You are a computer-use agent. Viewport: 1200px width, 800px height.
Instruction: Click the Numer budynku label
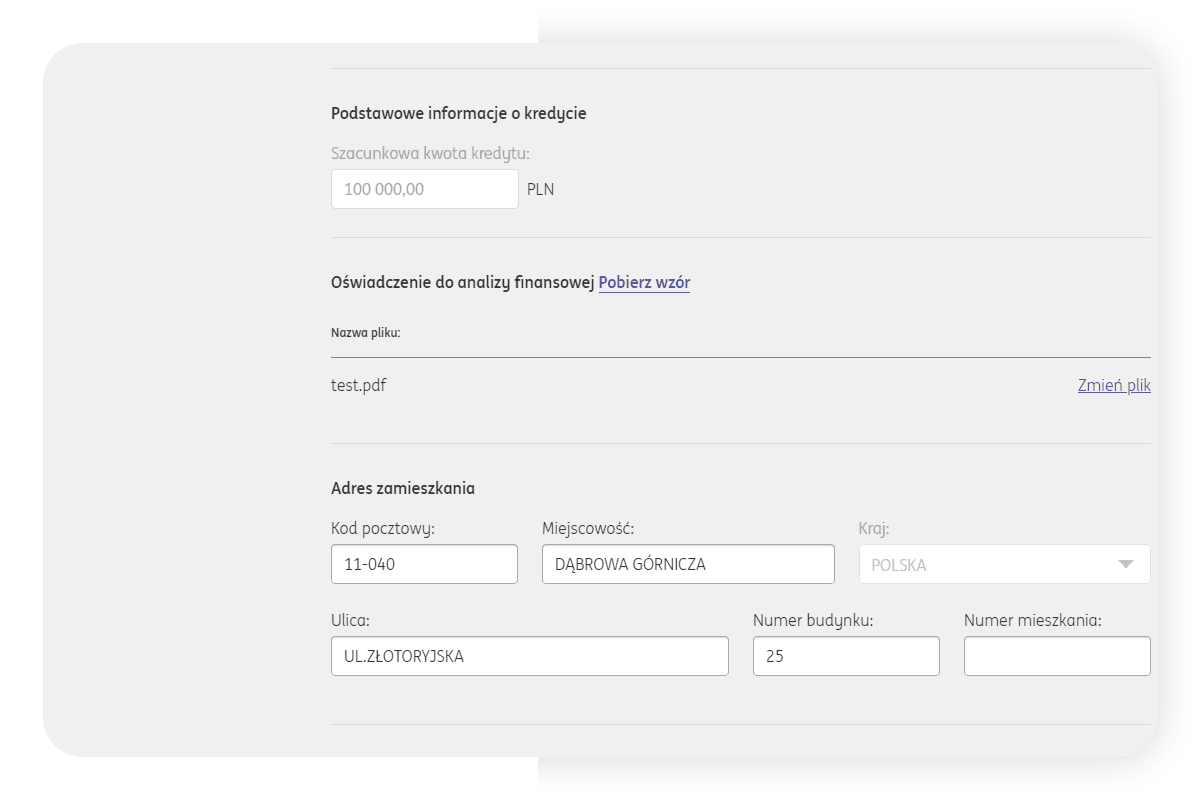point(813,620)
